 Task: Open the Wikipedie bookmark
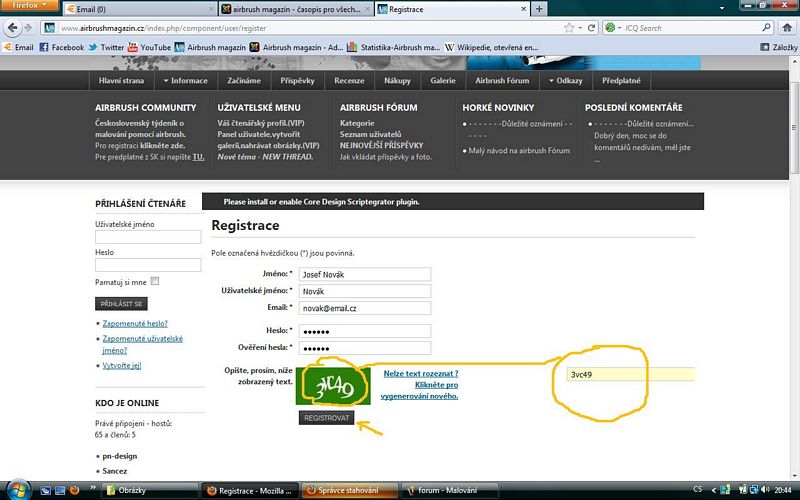point(491,47)
